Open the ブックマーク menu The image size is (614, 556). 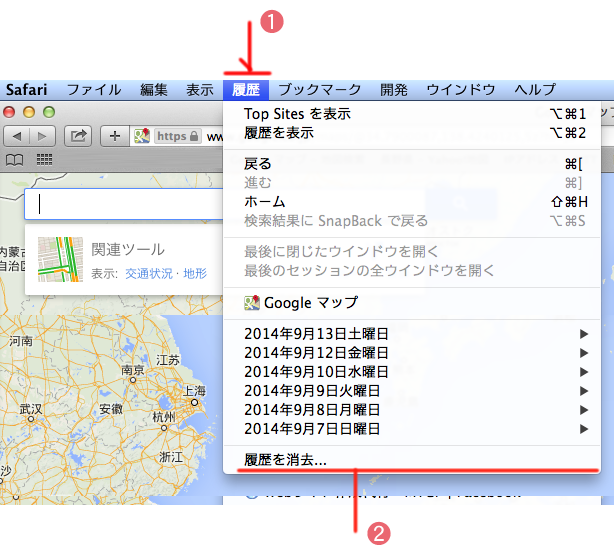click(x=320, y=90)
